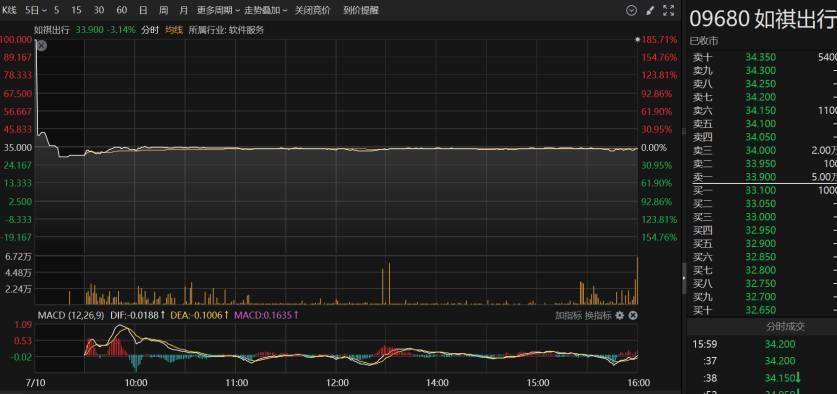Open the circular dropdown icon in top toolbar
The width and height of the screenshot is (837, 394).
point(631,10)
